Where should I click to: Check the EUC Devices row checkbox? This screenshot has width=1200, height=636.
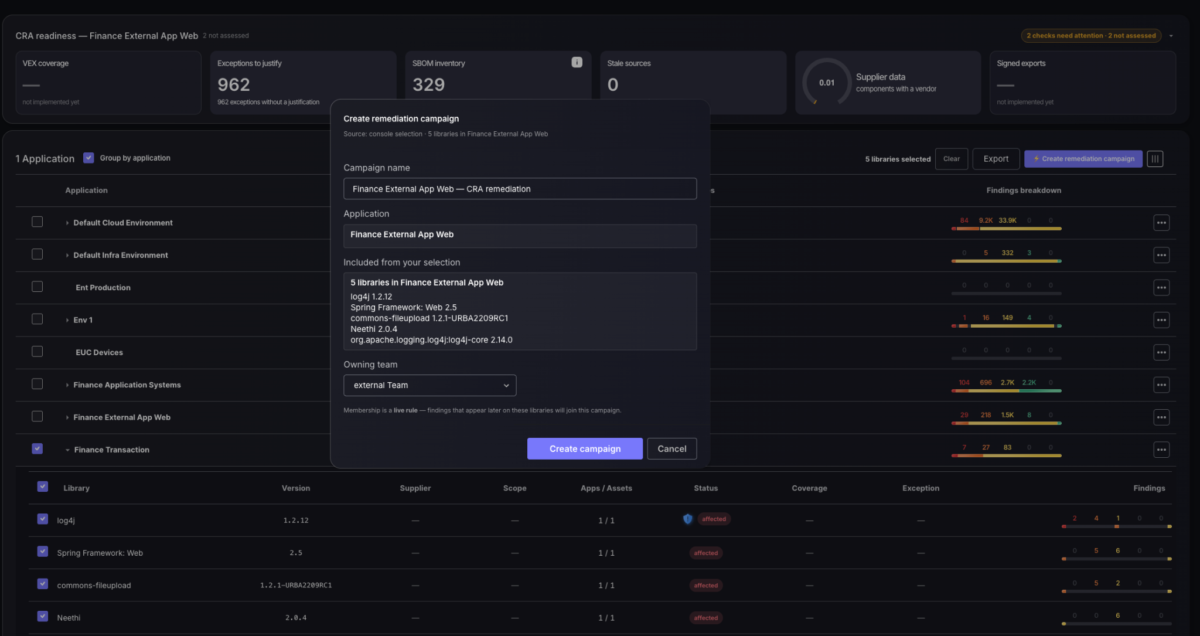click(x=37, y=351)
